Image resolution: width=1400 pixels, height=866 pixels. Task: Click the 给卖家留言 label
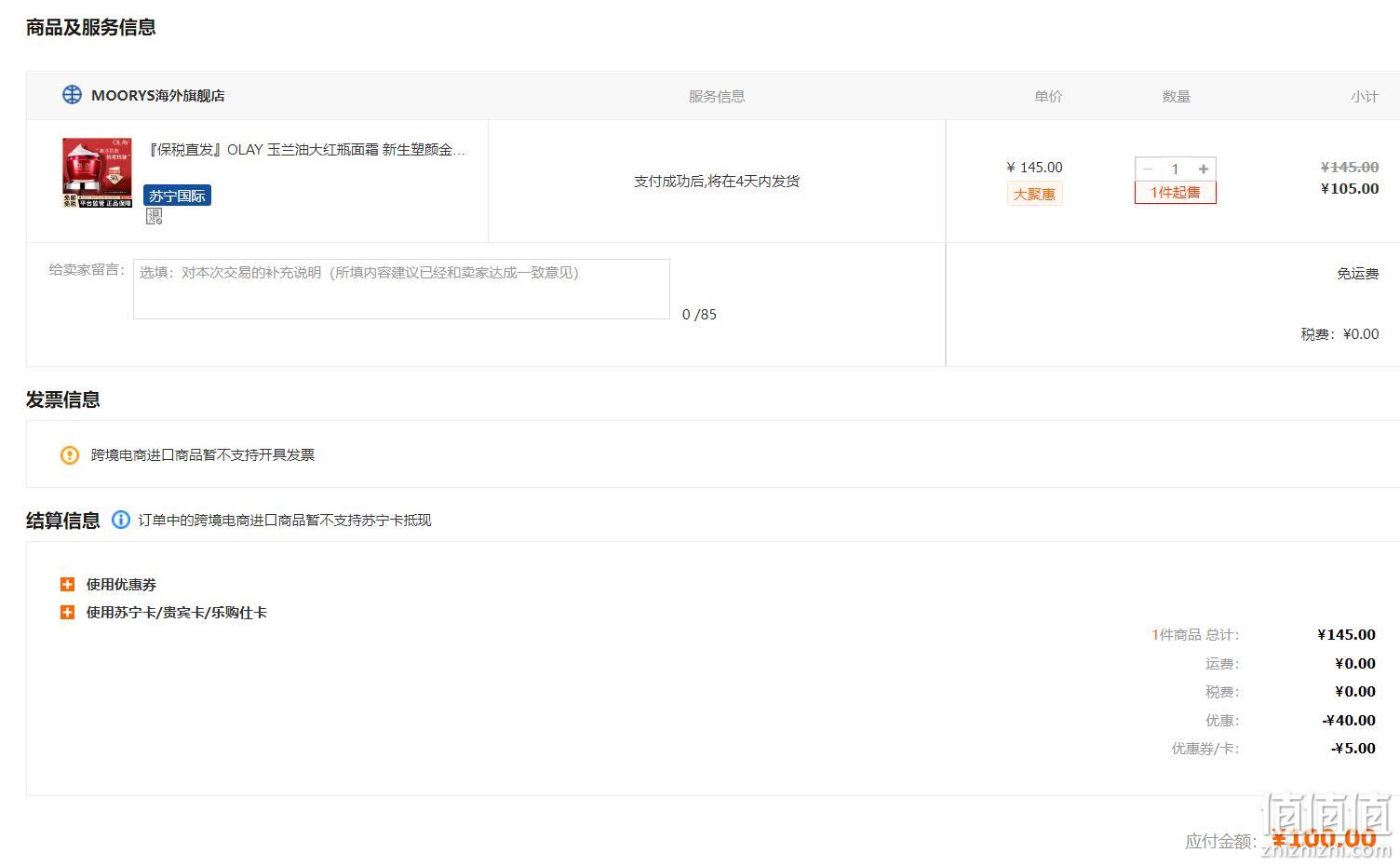pos(87,270)
